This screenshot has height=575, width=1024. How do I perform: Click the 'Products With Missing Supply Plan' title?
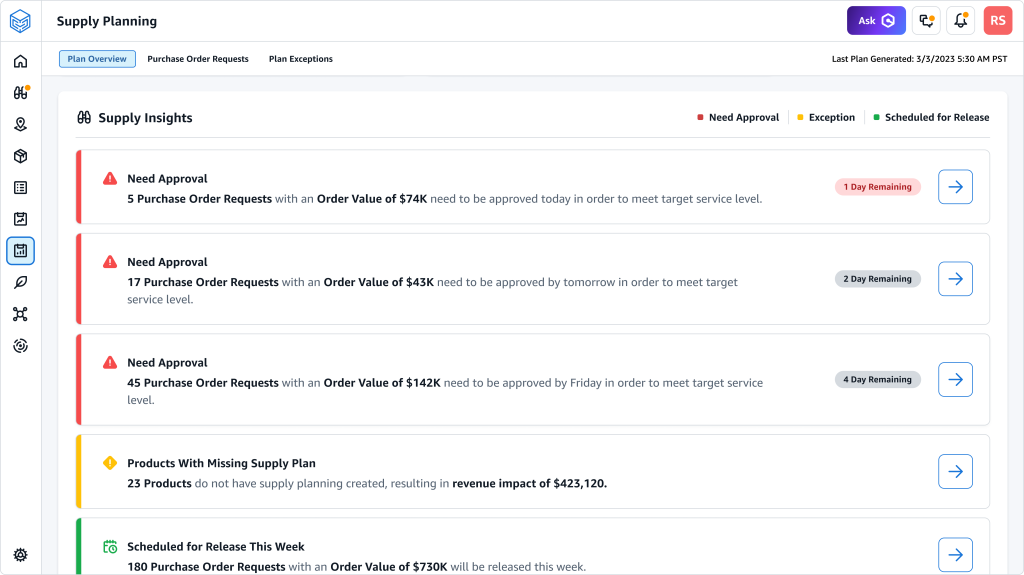click(221, 463)
